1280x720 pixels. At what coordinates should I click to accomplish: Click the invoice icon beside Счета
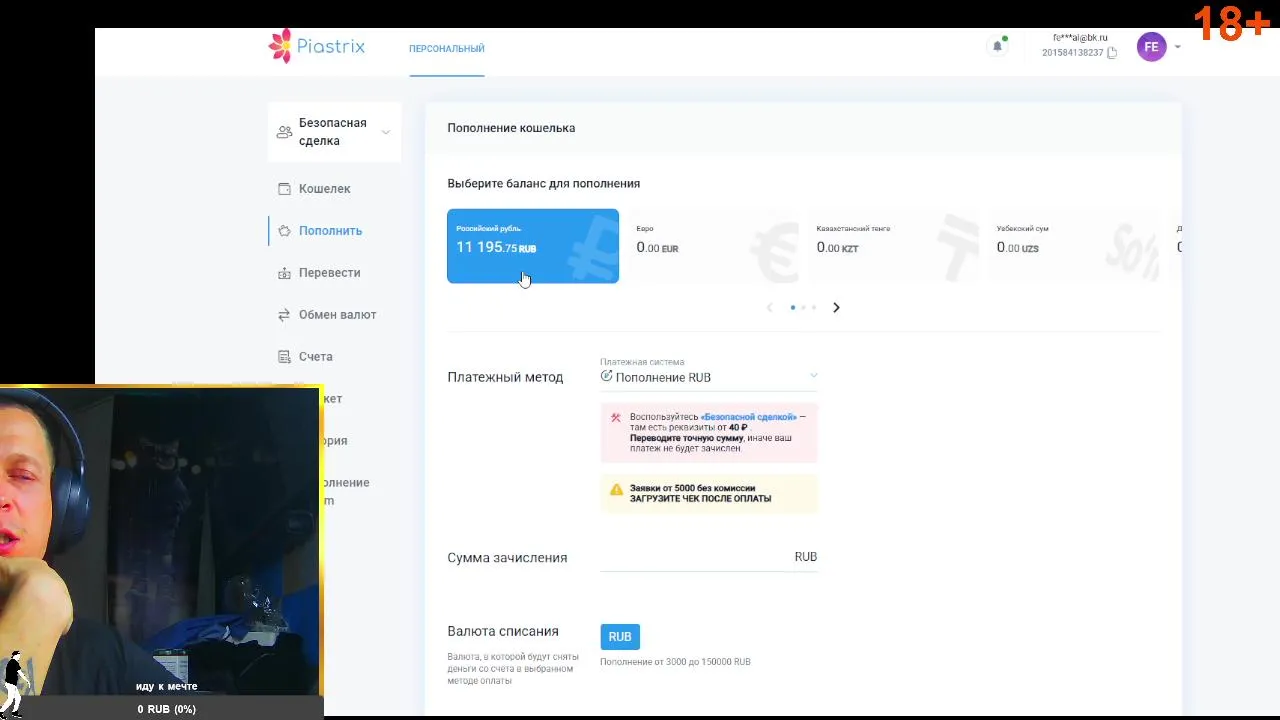(x=284, y=357)
